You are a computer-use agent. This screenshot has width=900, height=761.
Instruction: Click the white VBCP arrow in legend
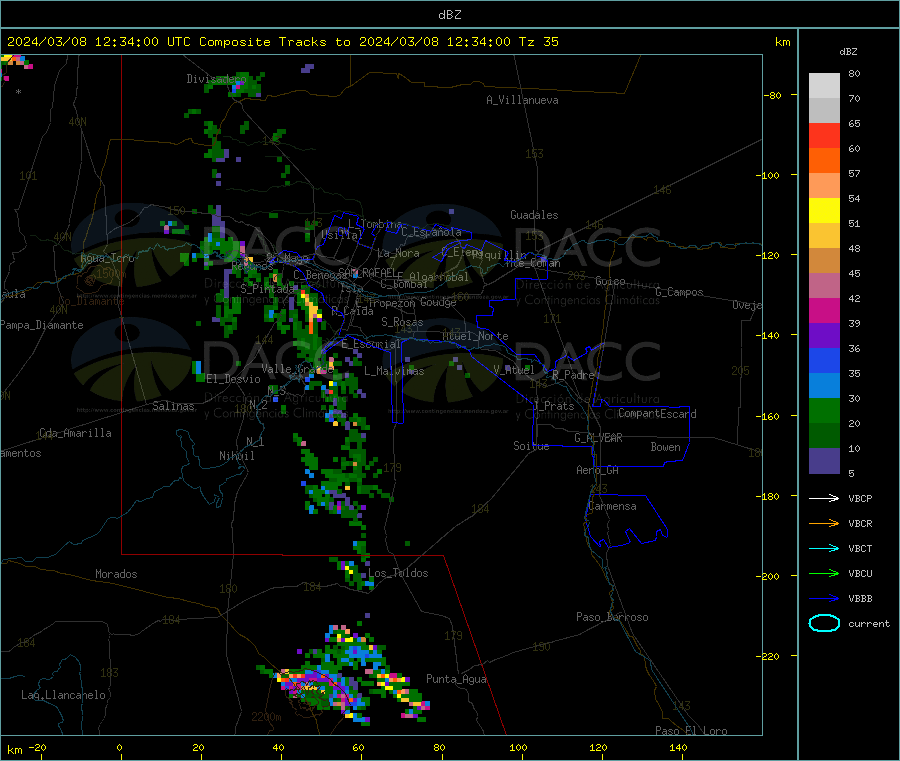point(824,498)
